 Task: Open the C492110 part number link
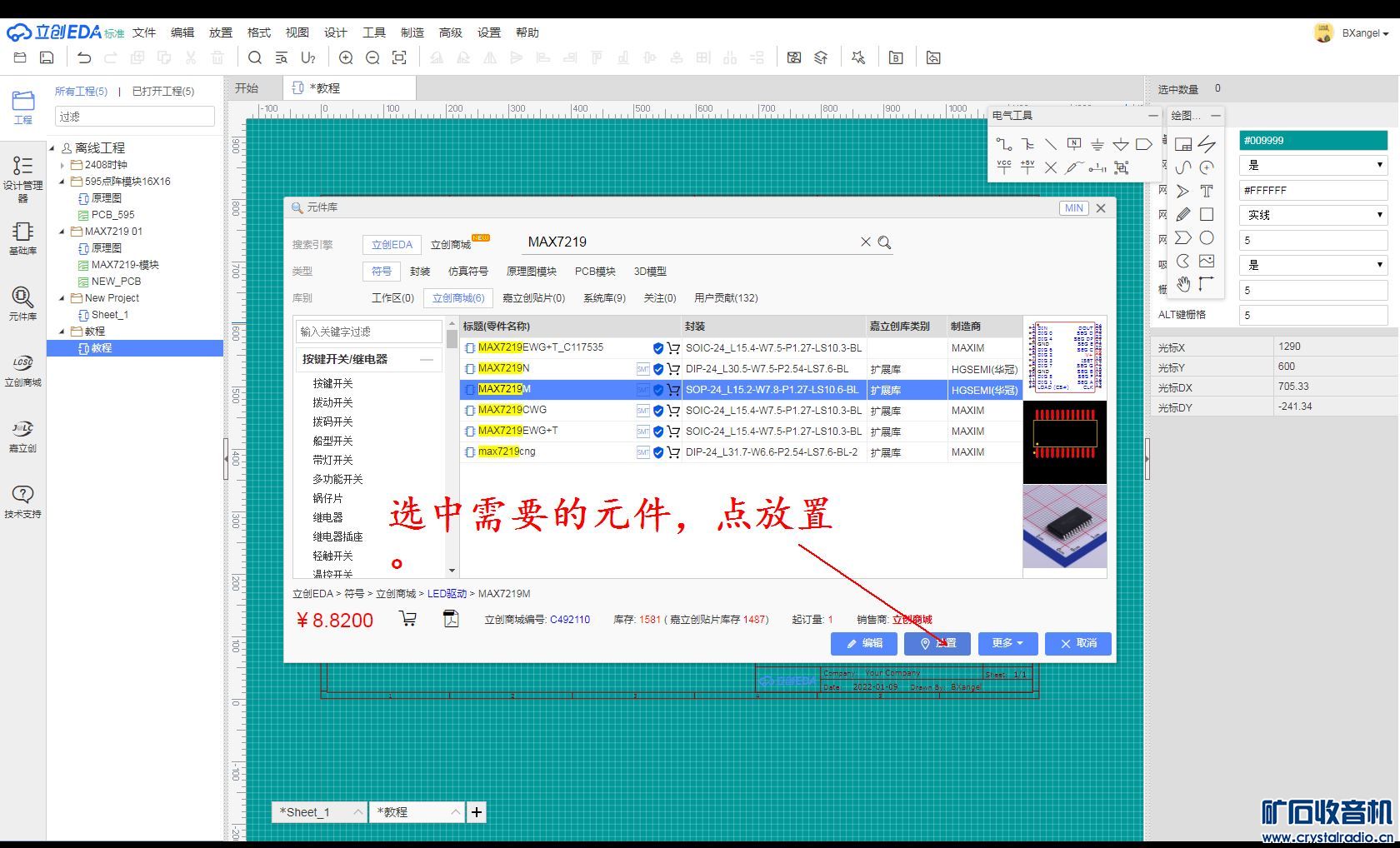570,620
